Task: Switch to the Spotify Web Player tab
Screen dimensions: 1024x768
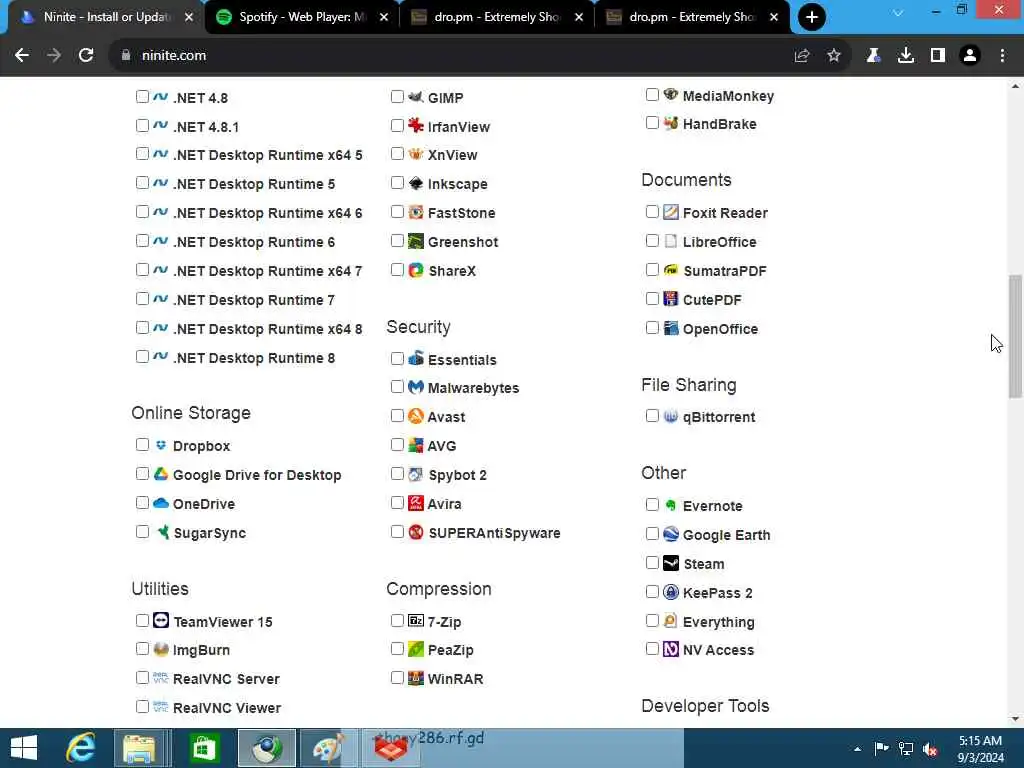Action: (302, 17)
